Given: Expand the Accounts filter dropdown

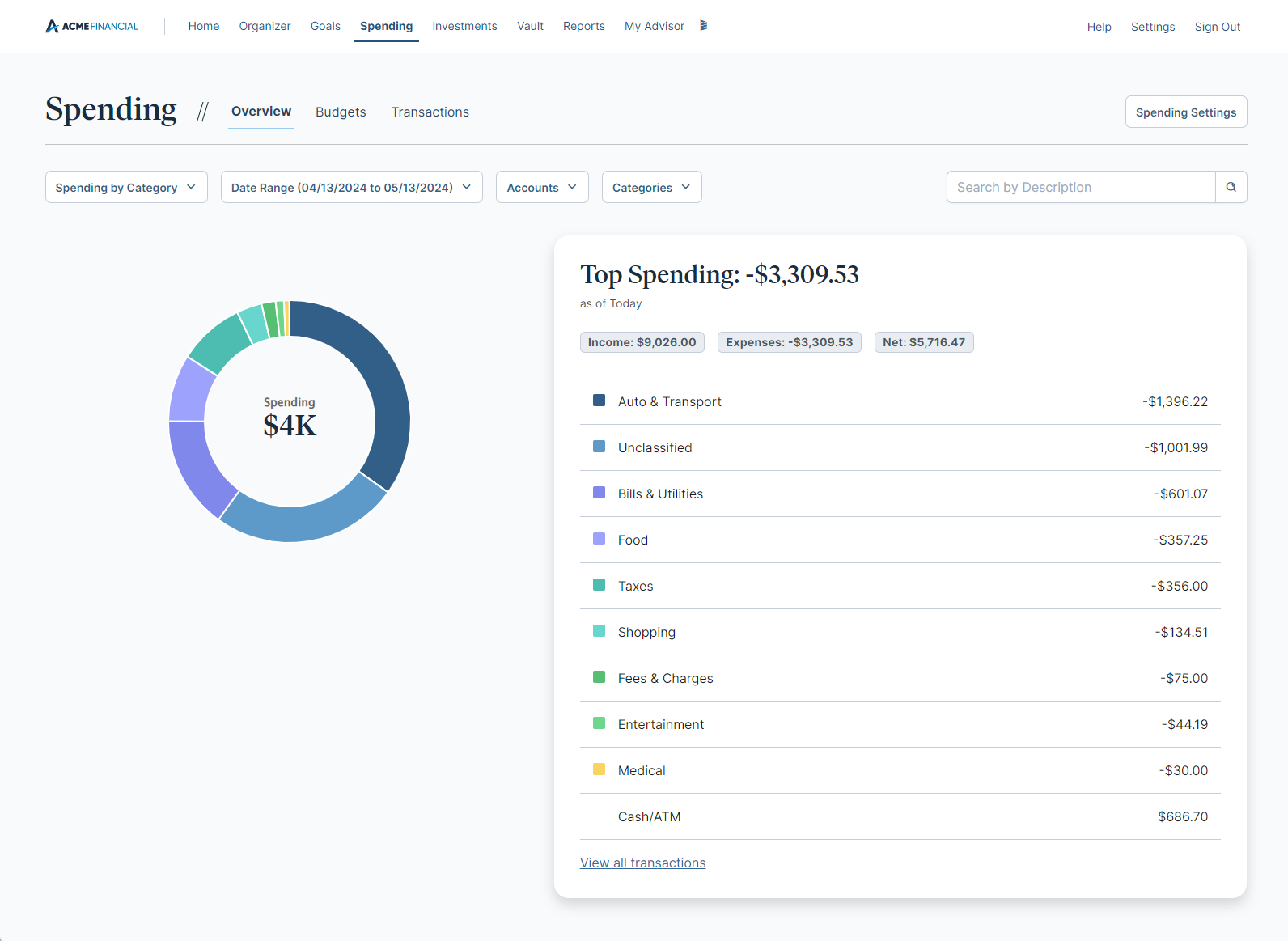Looking at the screenshot, I should coord(541,187).
